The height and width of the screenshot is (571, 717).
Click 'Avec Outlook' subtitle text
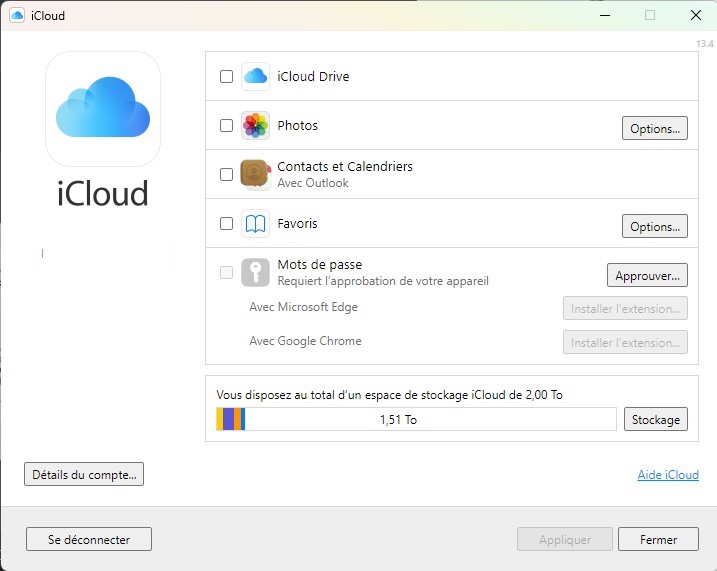313,183
